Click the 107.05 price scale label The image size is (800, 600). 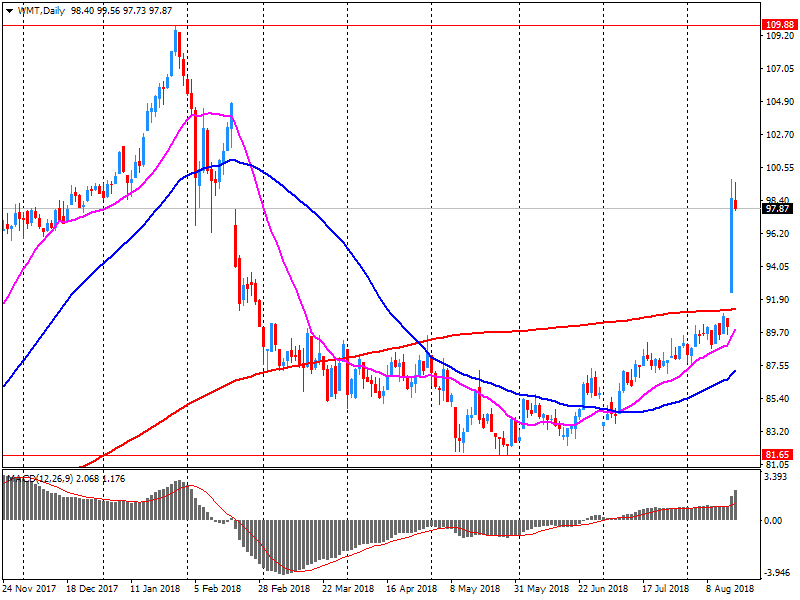[778, 69]
